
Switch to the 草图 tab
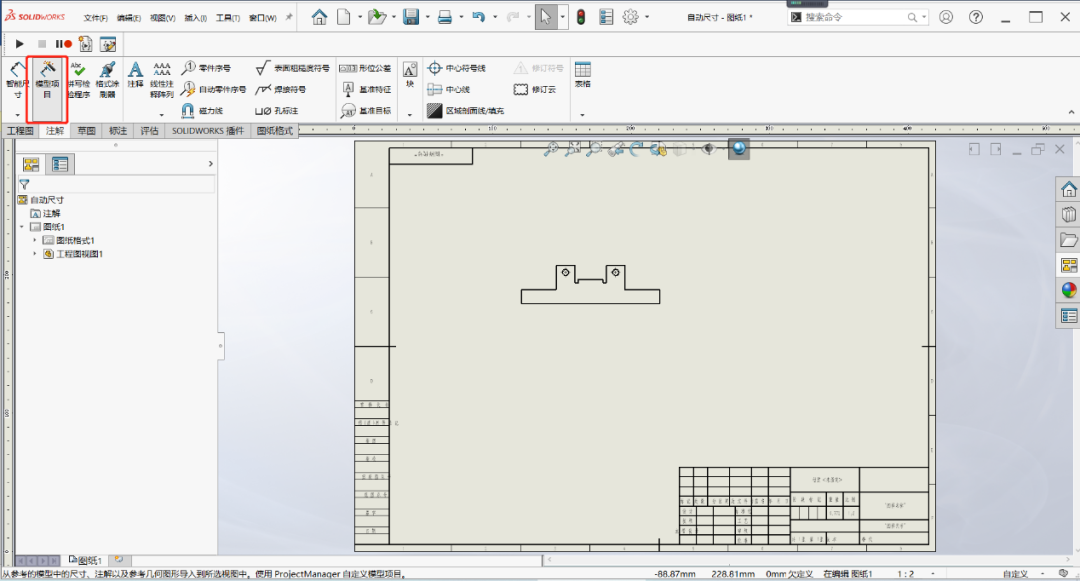[x=86, y=131]
